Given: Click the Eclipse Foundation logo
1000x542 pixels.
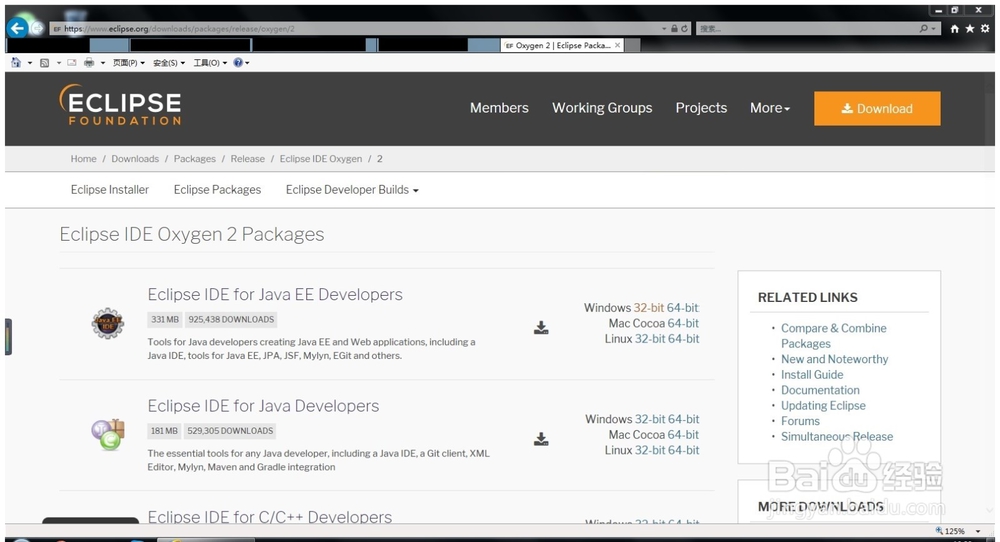Looking at the screenshot, I should (121, 105).
